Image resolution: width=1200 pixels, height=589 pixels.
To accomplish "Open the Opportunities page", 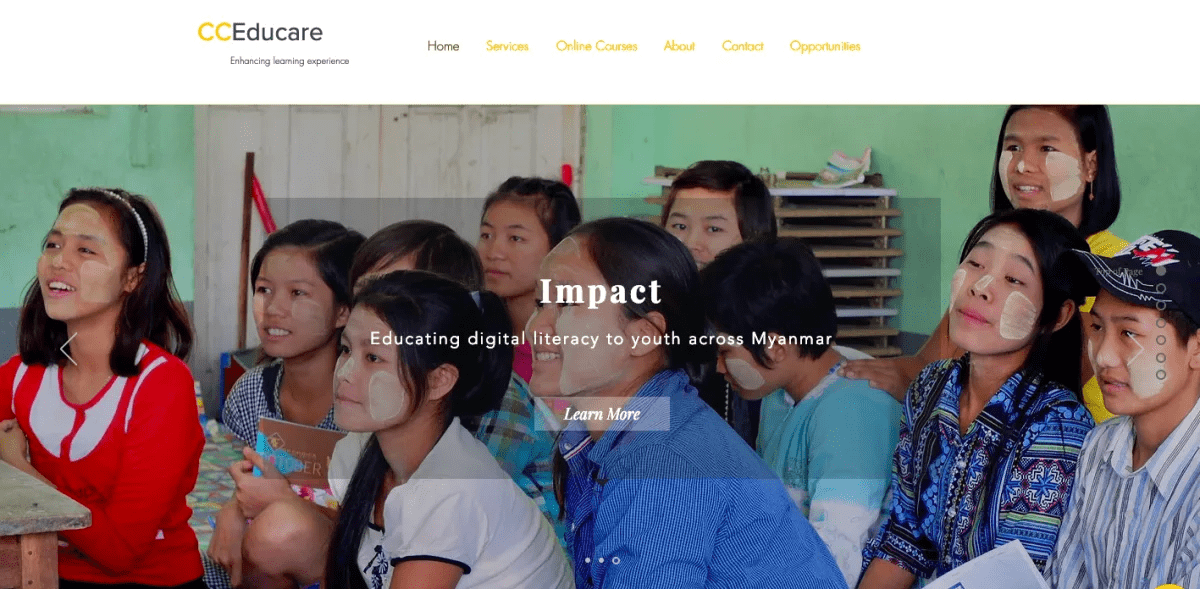I will [825, 46].
